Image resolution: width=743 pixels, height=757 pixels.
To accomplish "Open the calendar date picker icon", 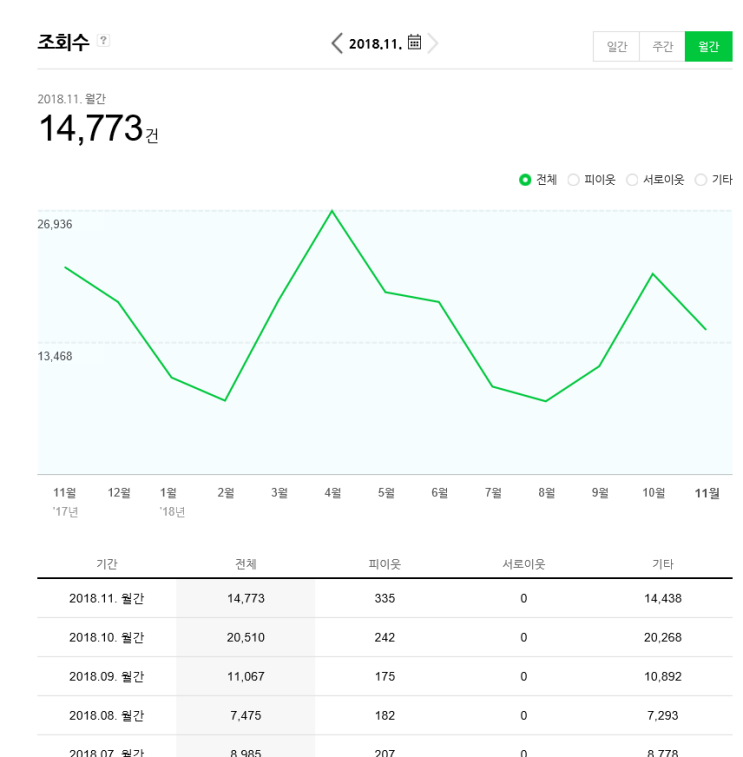I will click(x=414, y=42).
